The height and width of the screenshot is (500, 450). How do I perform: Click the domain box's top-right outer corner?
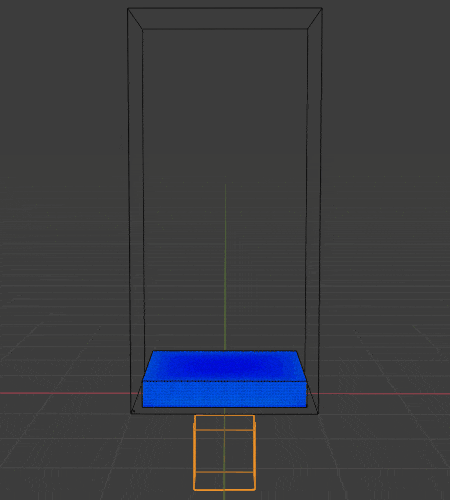pyautogui.click(x=322, y=8)
